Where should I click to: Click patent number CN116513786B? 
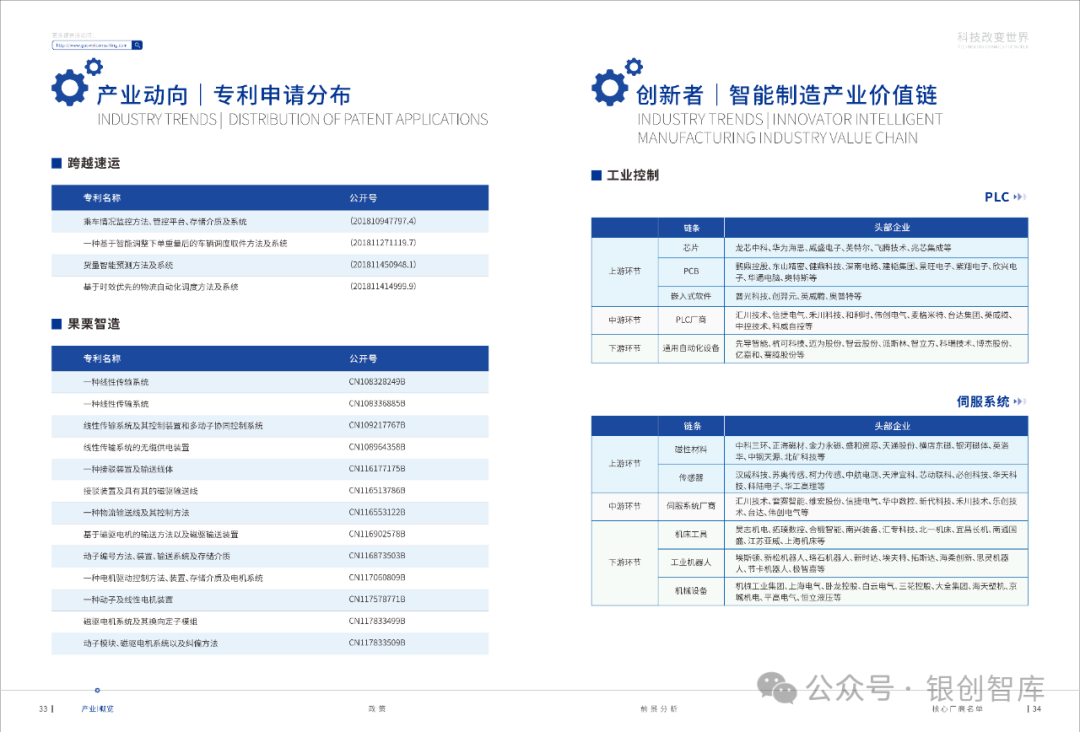(377, 490)
